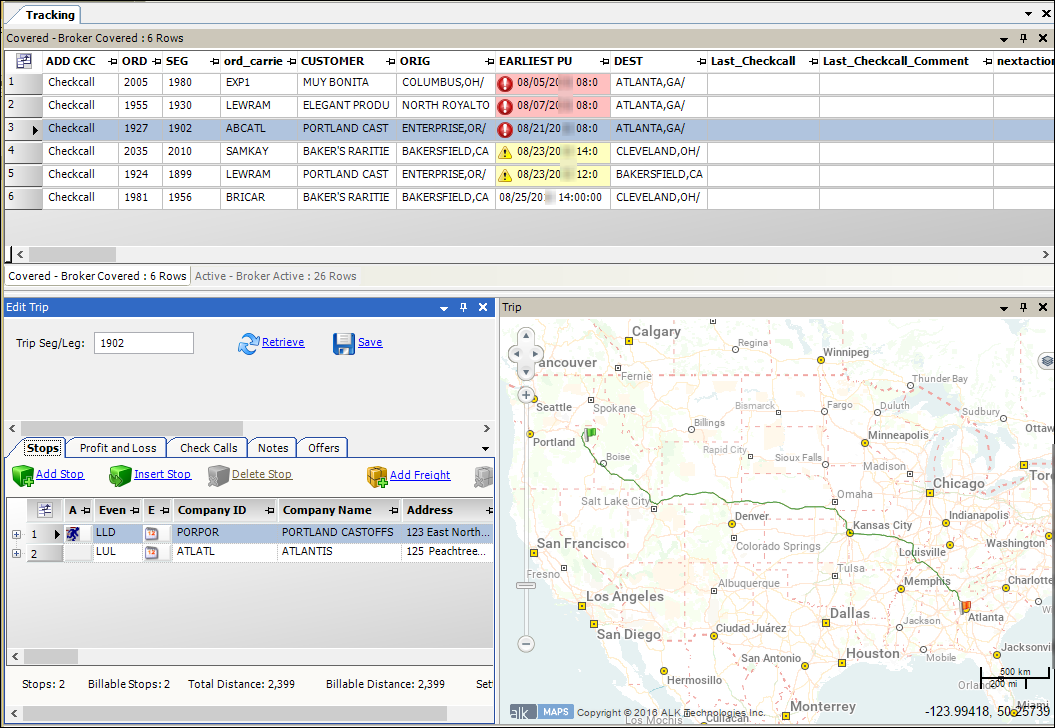
Task: Click the Delete Stop link
Action: pyautogui.click(x=261, y=475)
